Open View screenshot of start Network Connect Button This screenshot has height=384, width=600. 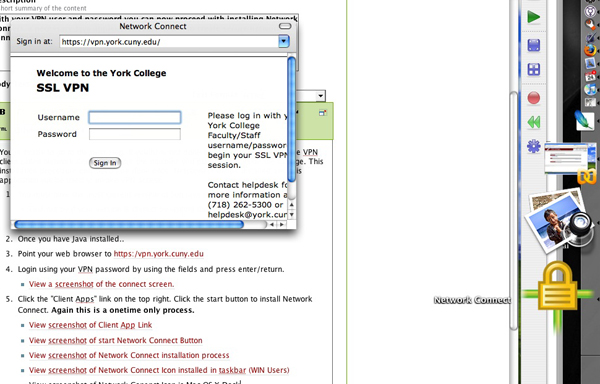[116, 340]
